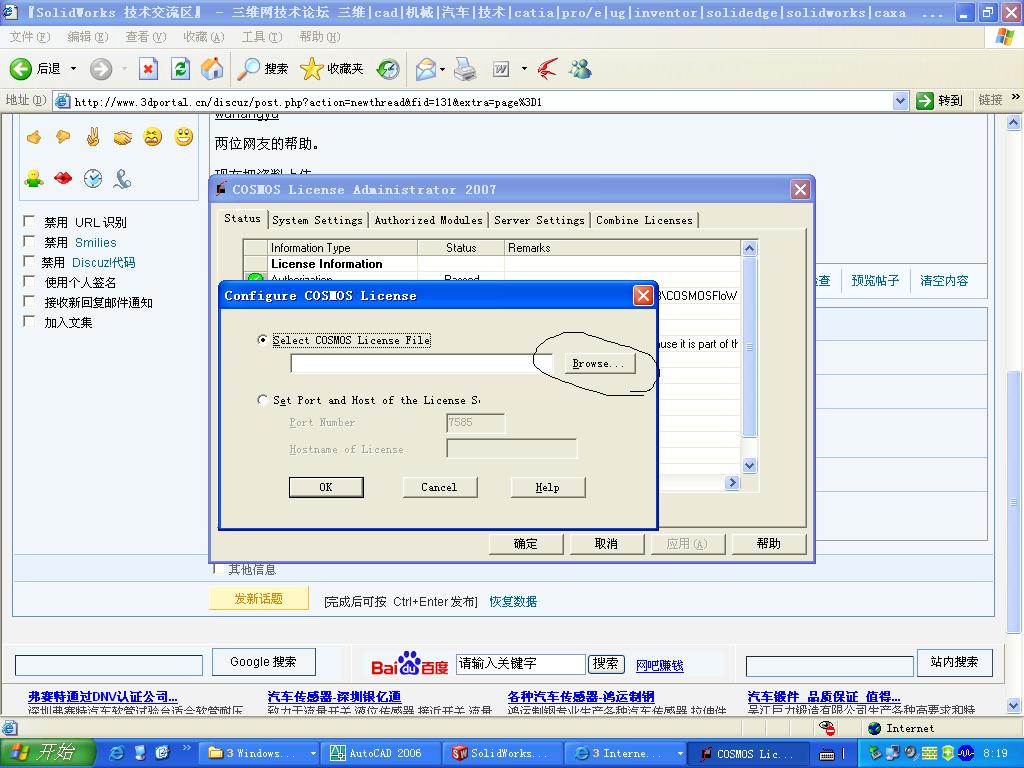Click Cancel in Configure COSMOS License

[440, 487]
